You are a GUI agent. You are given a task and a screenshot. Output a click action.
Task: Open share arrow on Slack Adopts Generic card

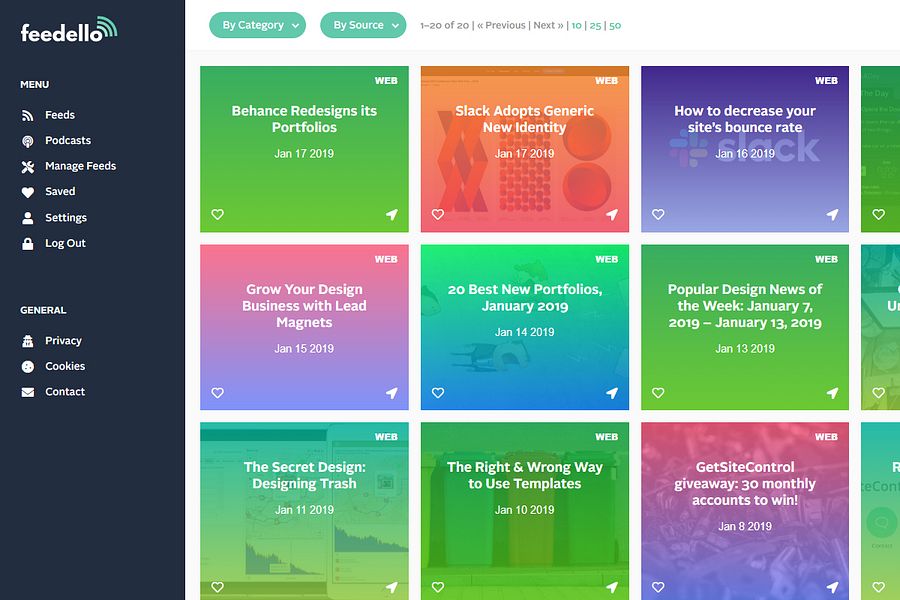(x=612, y=214)
